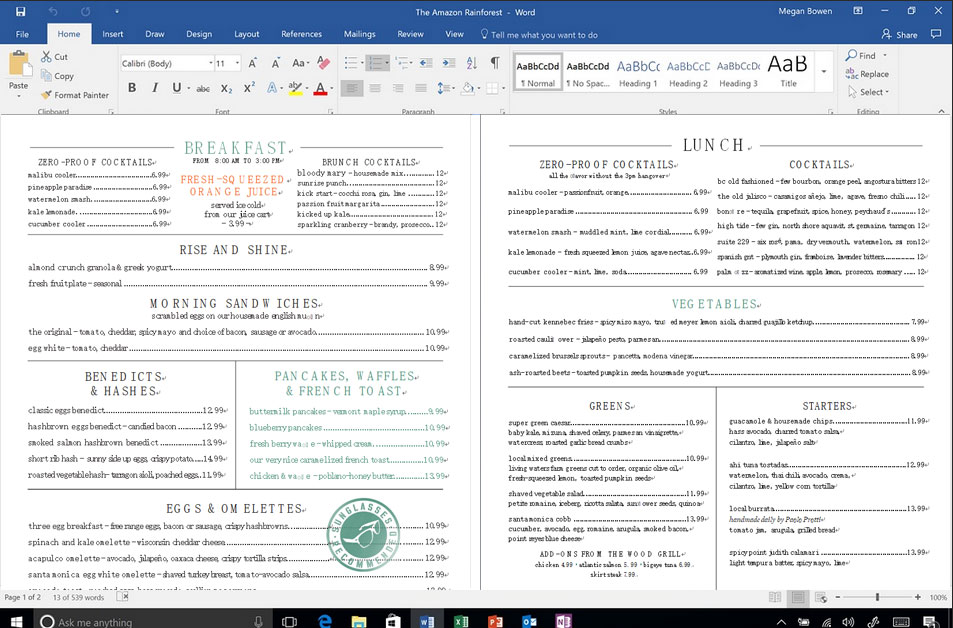Apply the red font color
The width and height of the screenshot is (953, 628).
coord(320,88)
